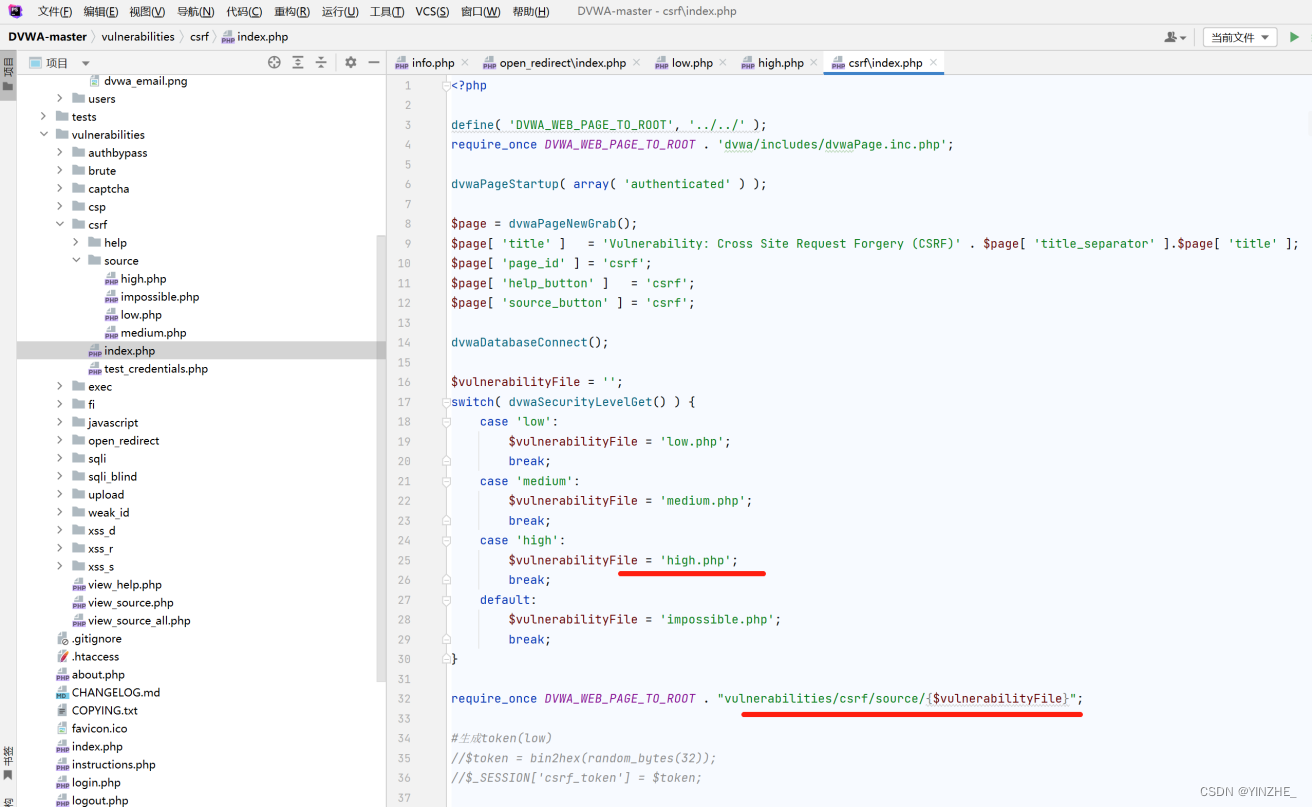Click DVWA-master in the breadcrumb
This screenshot has width=1312, height=807.
[x=48, y=37]
